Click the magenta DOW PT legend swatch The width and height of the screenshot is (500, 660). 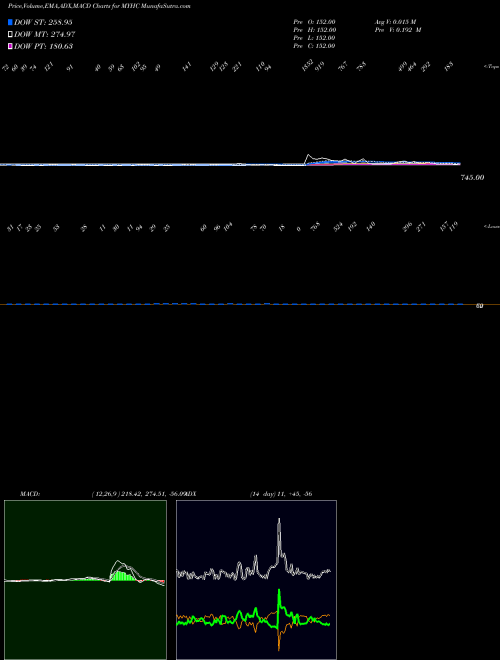pos(10,46)
